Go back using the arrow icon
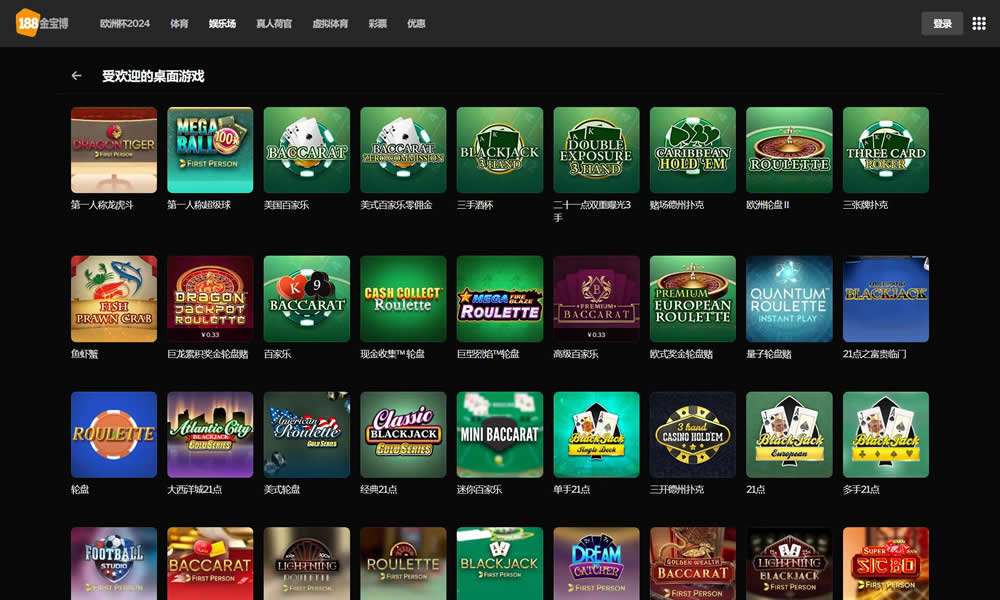 (x=77, y=76)
